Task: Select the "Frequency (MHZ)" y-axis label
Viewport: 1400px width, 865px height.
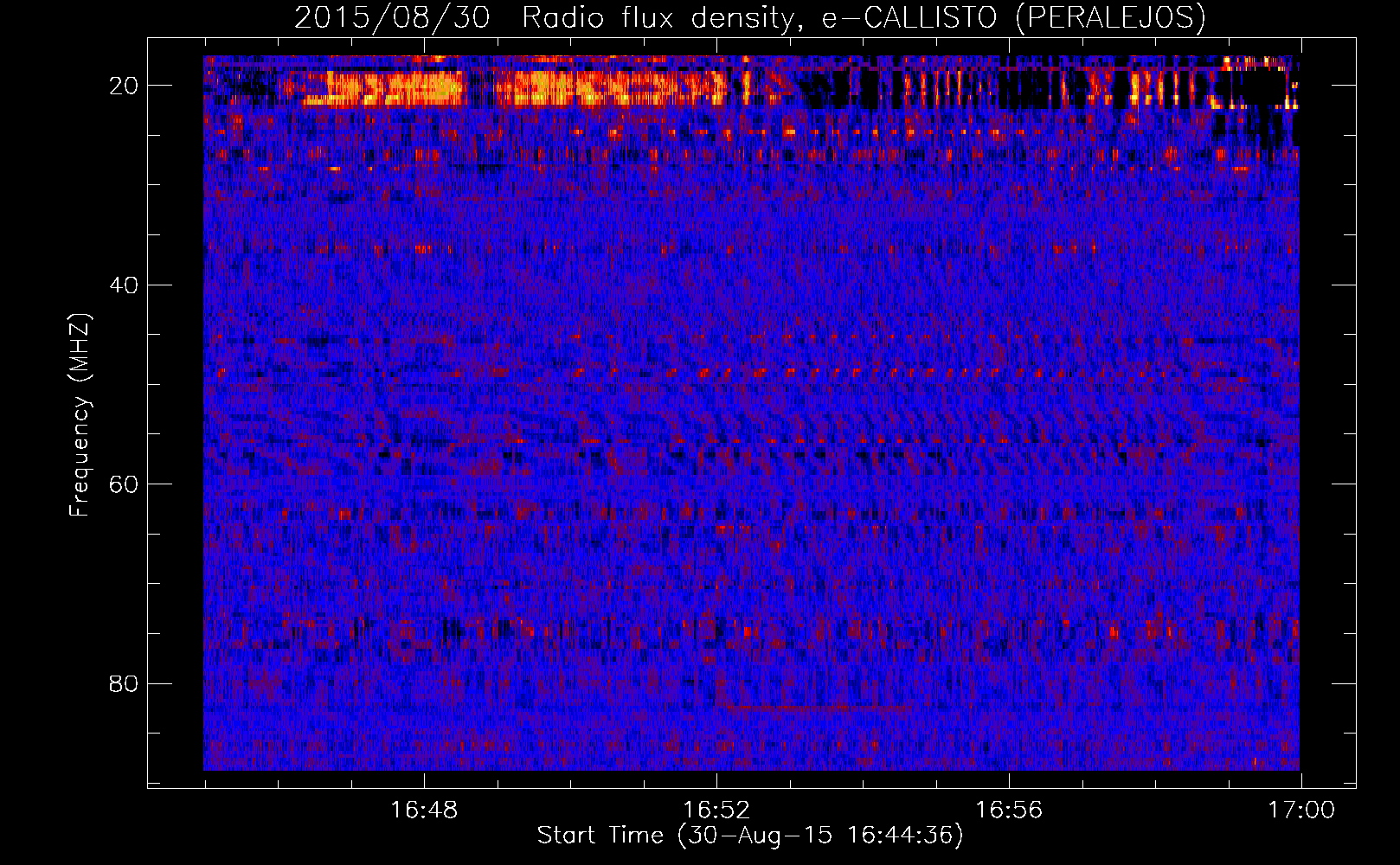Action: click(80, 415)
